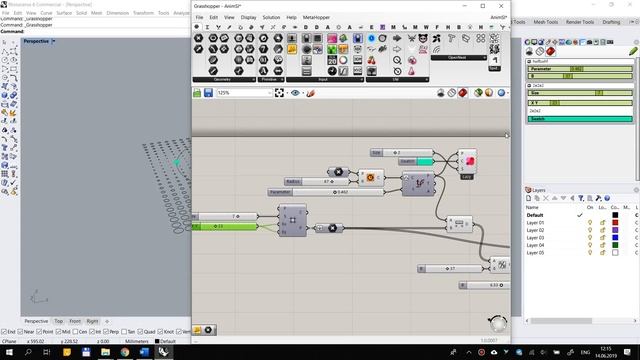
Task: Click the compass navigation widget on canvas
Action: tap(498, 323)
